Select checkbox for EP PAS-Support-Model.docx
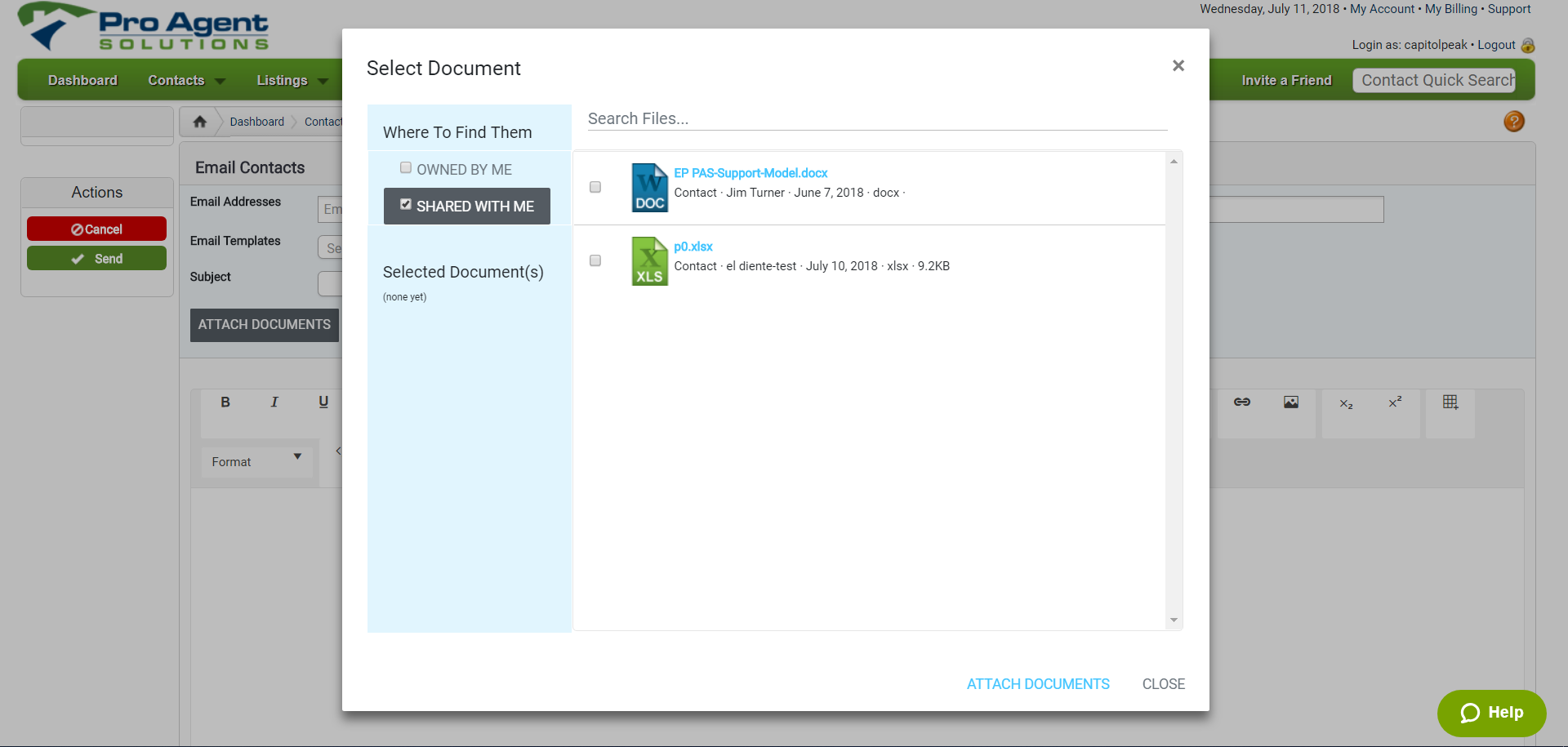Screen dimensions: 1568x747 click(x=595, y=187)
